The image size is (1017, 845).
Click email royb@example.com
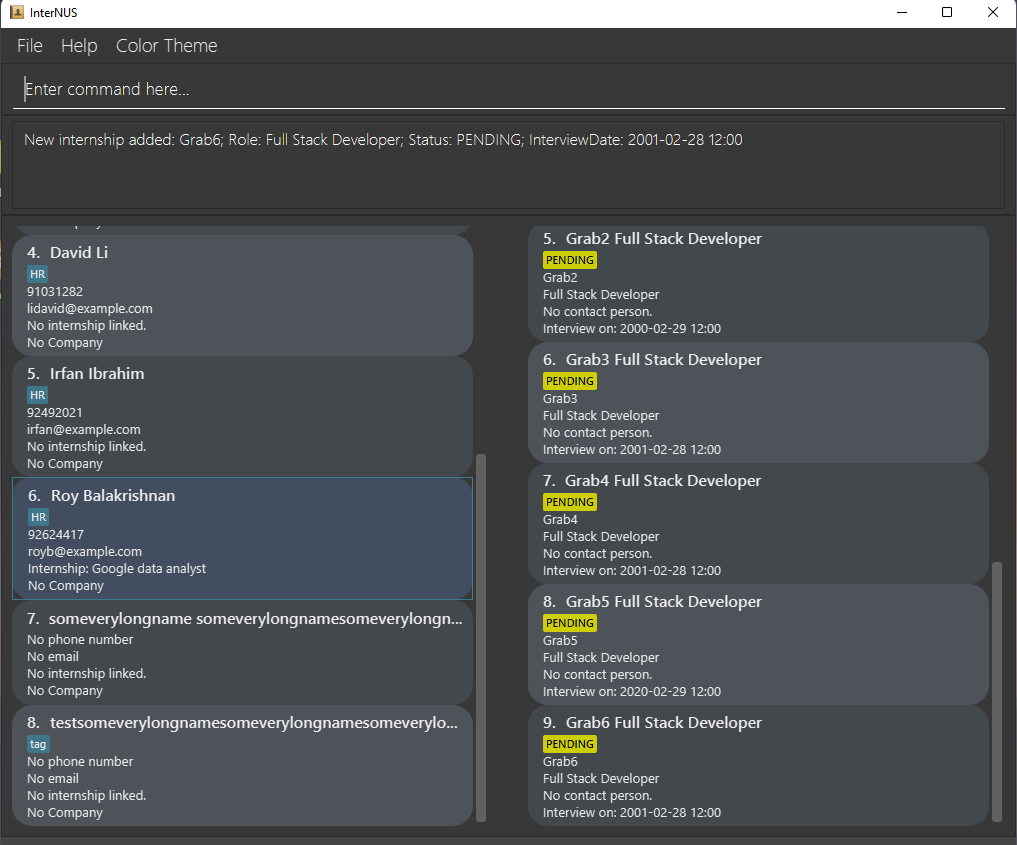pos(85,551)
